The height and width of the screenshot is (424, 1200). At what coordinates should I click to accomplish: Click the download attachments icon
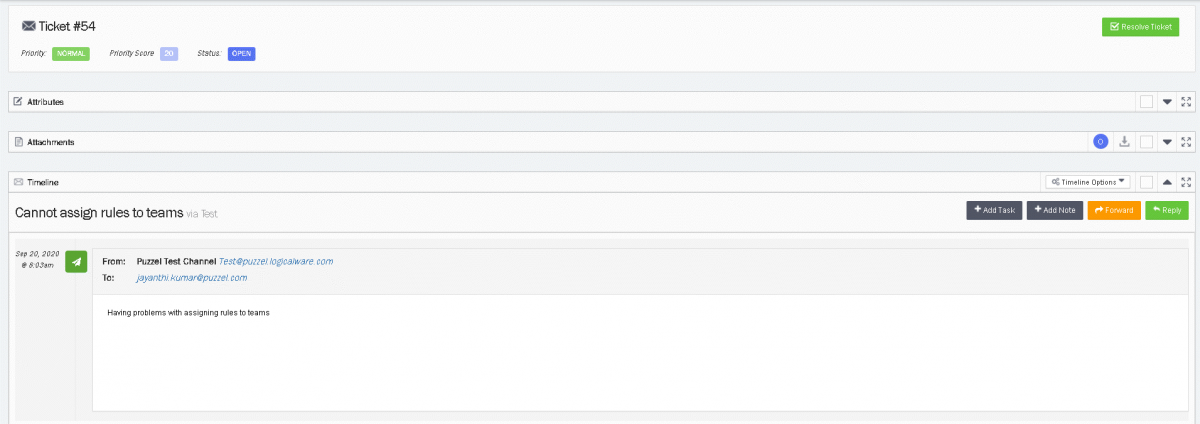(x=1124, y=142)
